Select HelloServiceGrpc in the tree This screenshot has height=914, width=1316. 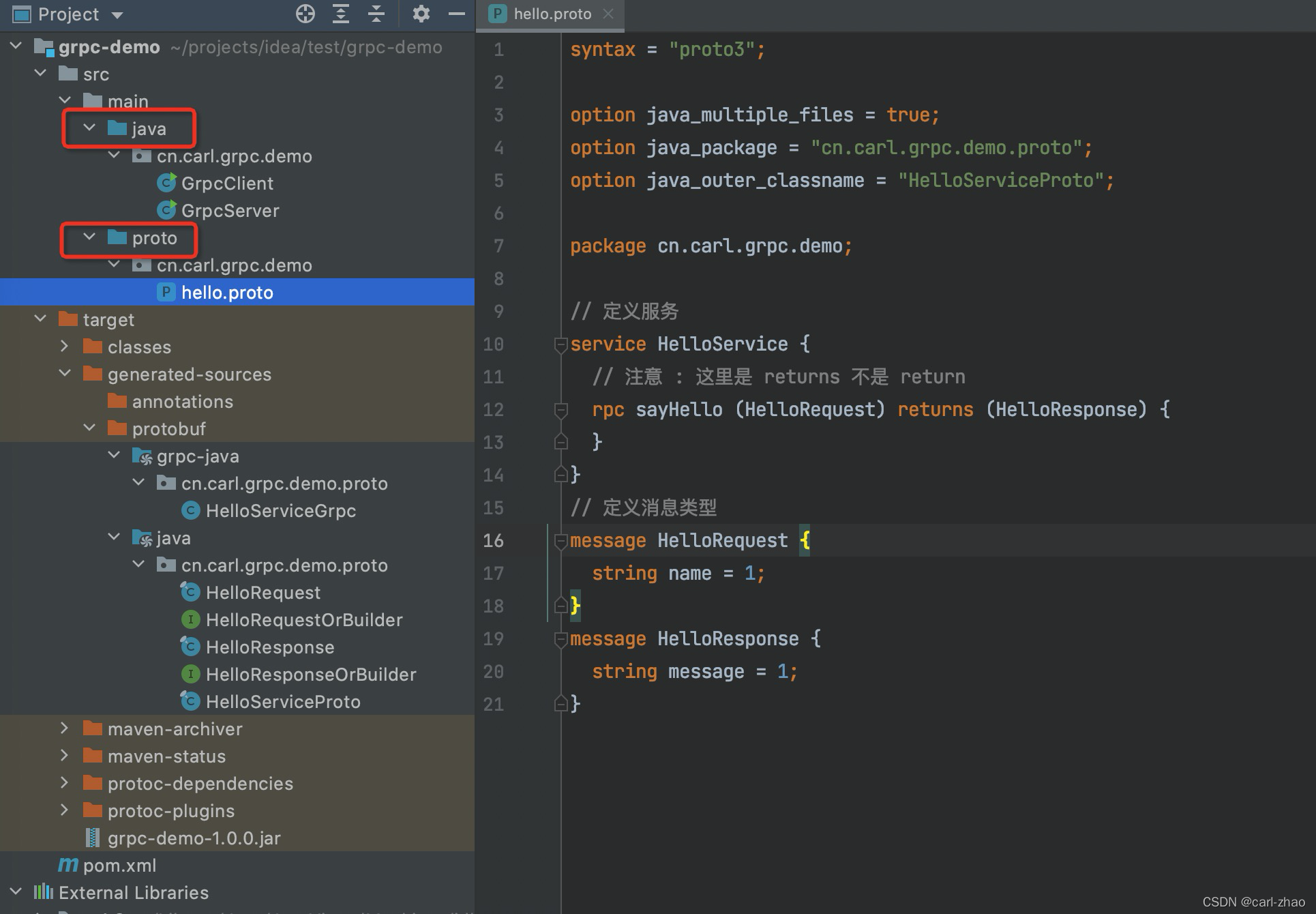(x=280, y=511)
